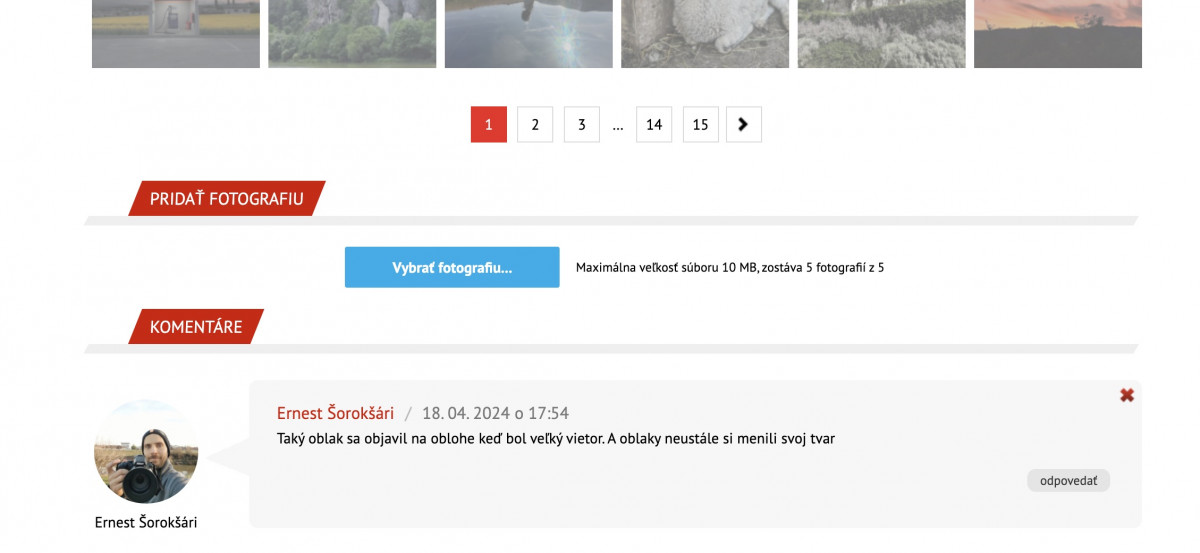Open Ernest Šorokšári author link in comment
The image size is (1200, 553).
click(335, 413)
